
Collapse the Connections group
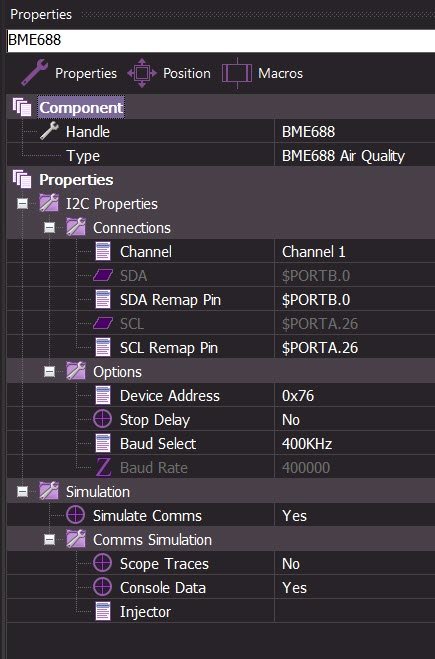(x=49, y=228)
